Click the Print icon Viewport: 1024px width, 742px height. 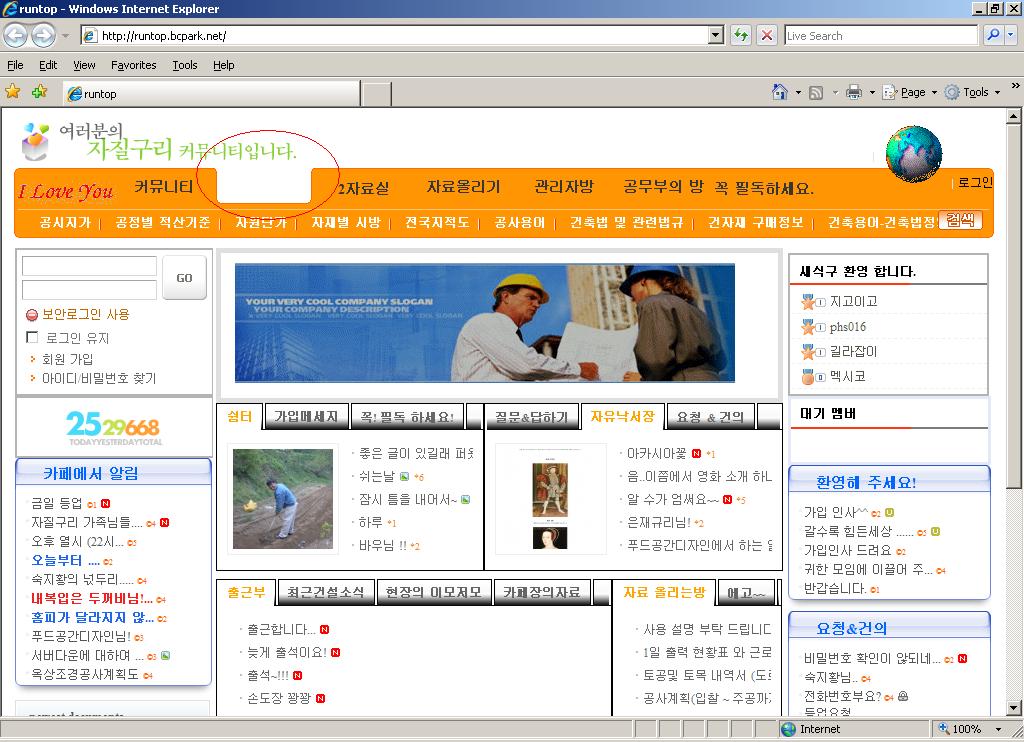point(854,92)
